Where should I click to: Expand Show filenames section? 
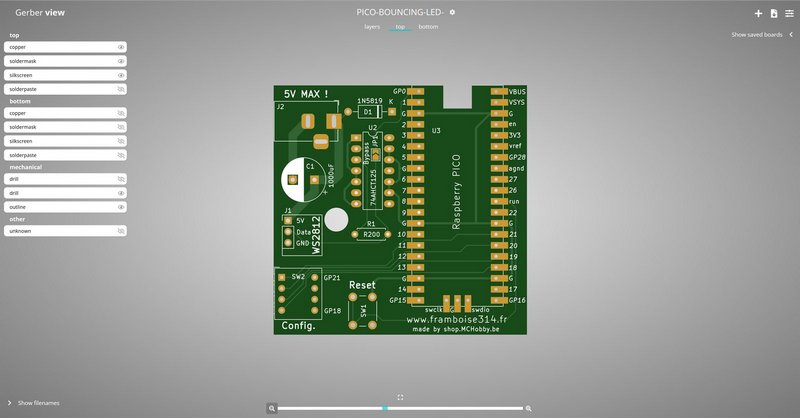point(34,403)
